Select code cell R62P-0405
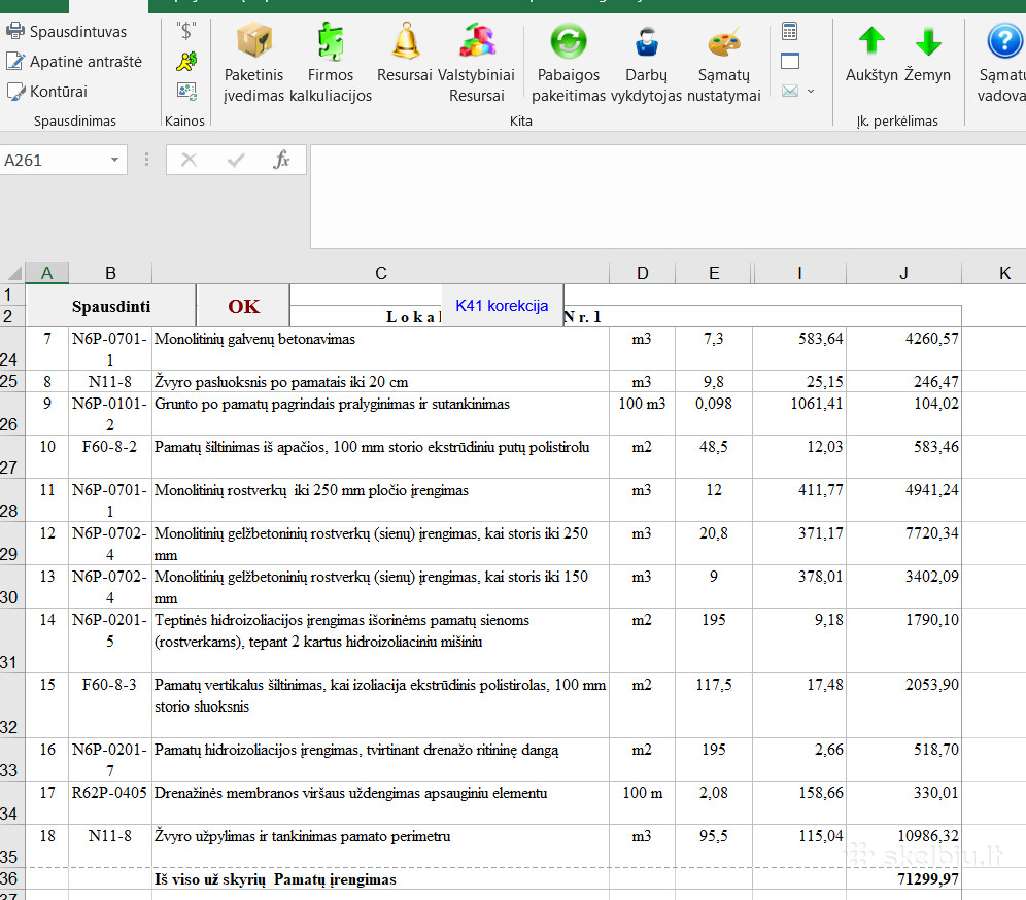The height and width of the screenshot is (900, 1026). tap(110, 802)
